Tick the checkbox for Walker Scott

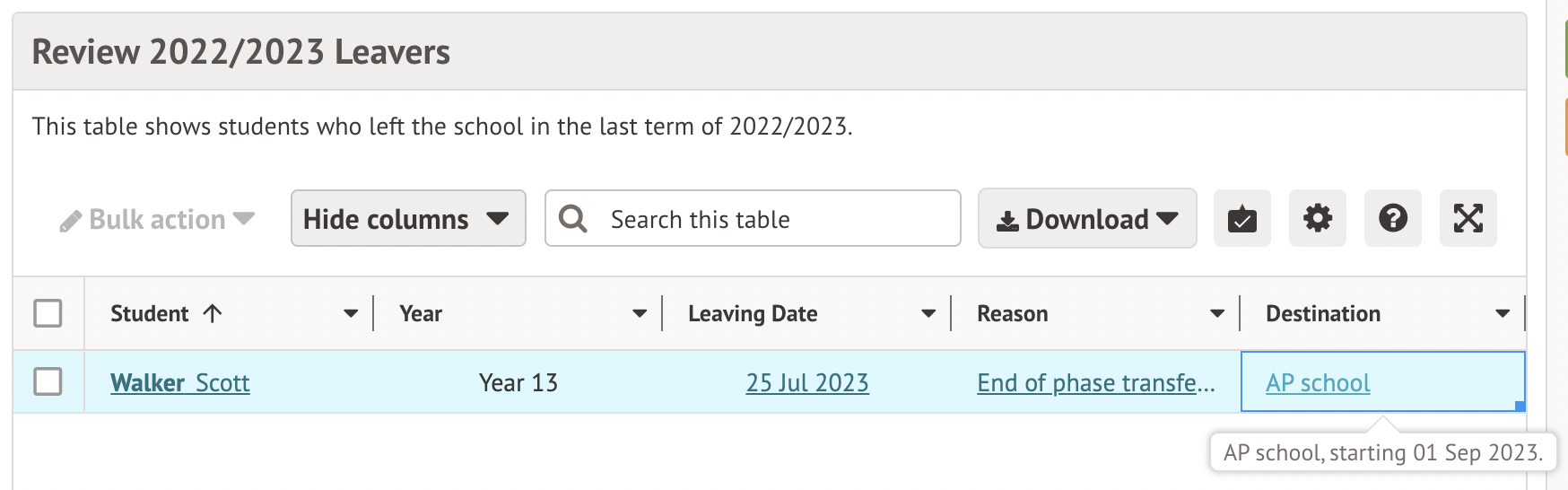pos(48,381)
